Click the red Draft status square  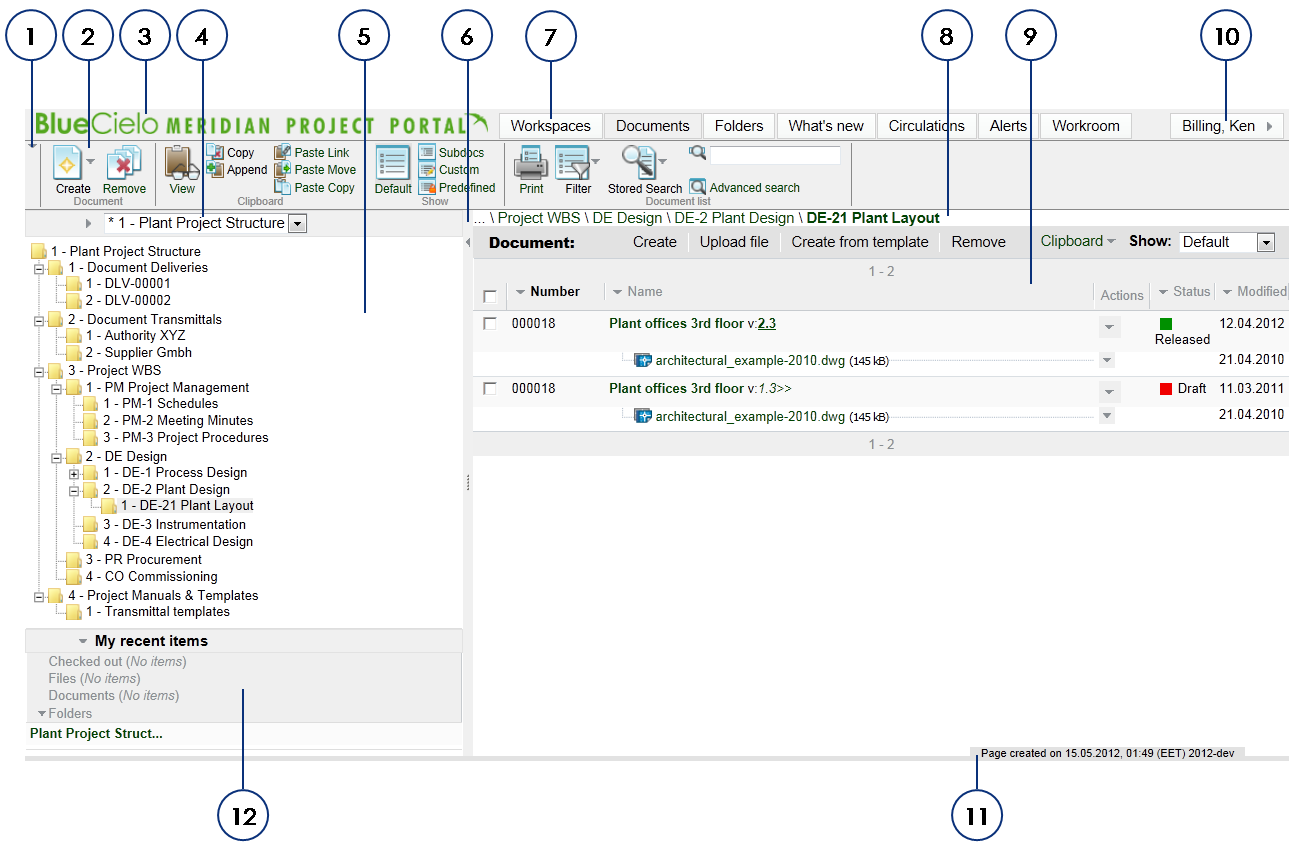tap(1166, 389)
